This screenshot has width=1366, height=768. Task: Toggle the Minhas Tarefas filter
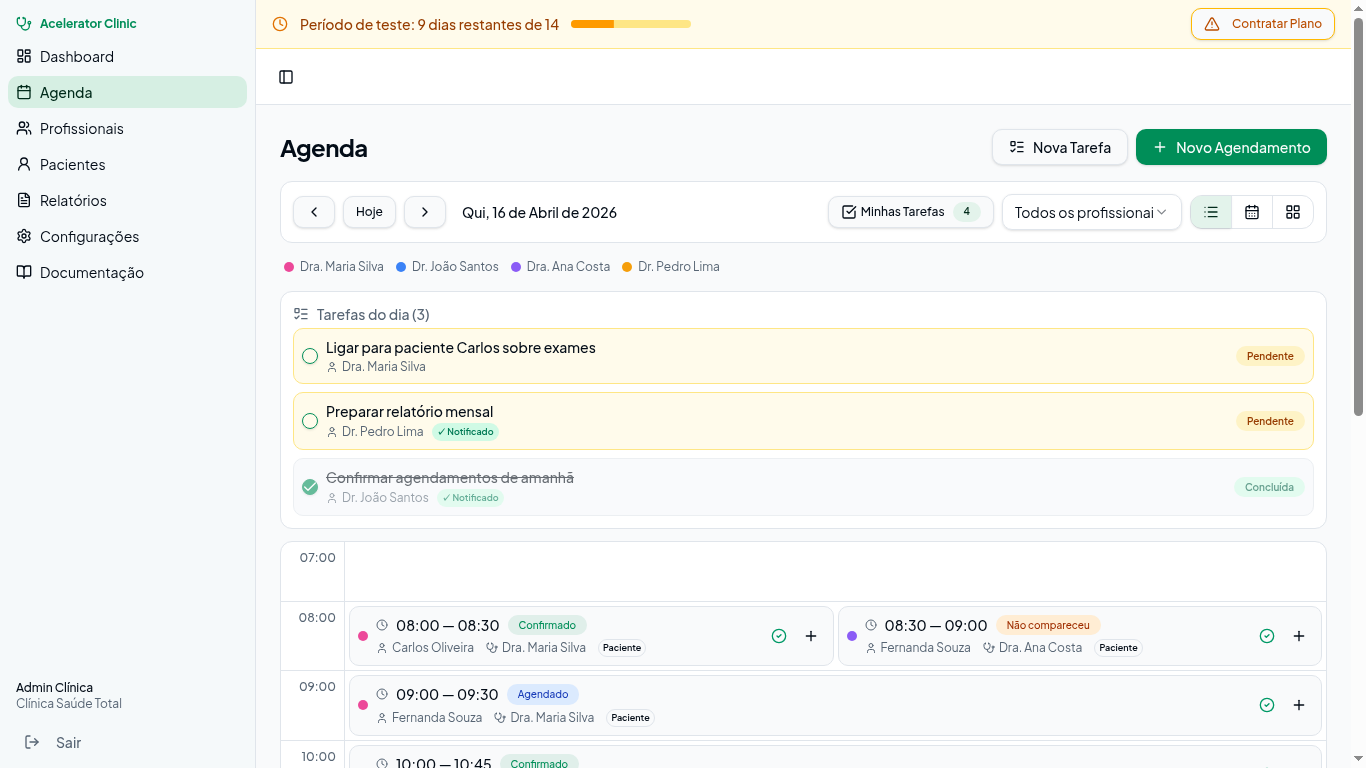(910, 212)
